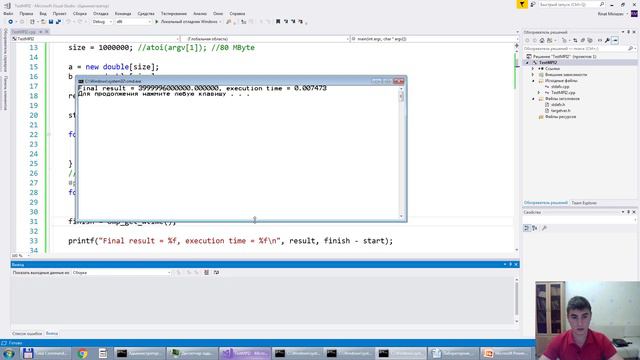Select the Файлы ресурсов folder
Image resolution: width=640 pixels, height=360 pixels.
point(560,117)
